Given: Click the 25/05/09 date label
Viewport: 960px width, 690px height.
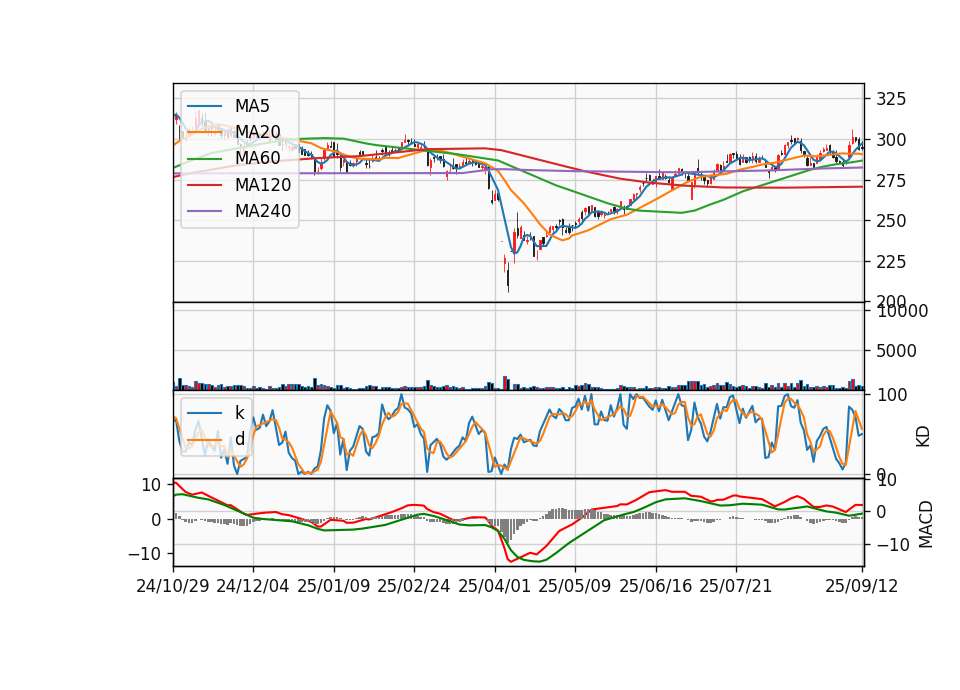Looking at the screenshot, I should click(x=575, y=586).
